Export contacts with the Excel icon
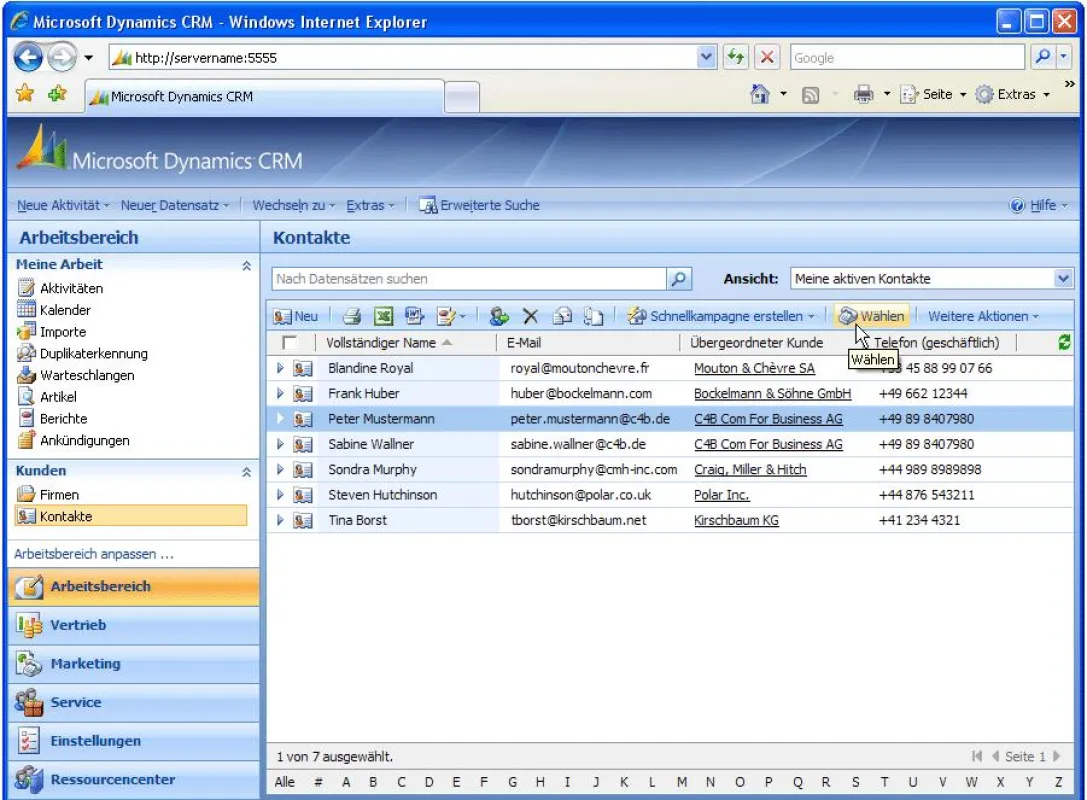The image size is (1087, 800). click(383, 317)
